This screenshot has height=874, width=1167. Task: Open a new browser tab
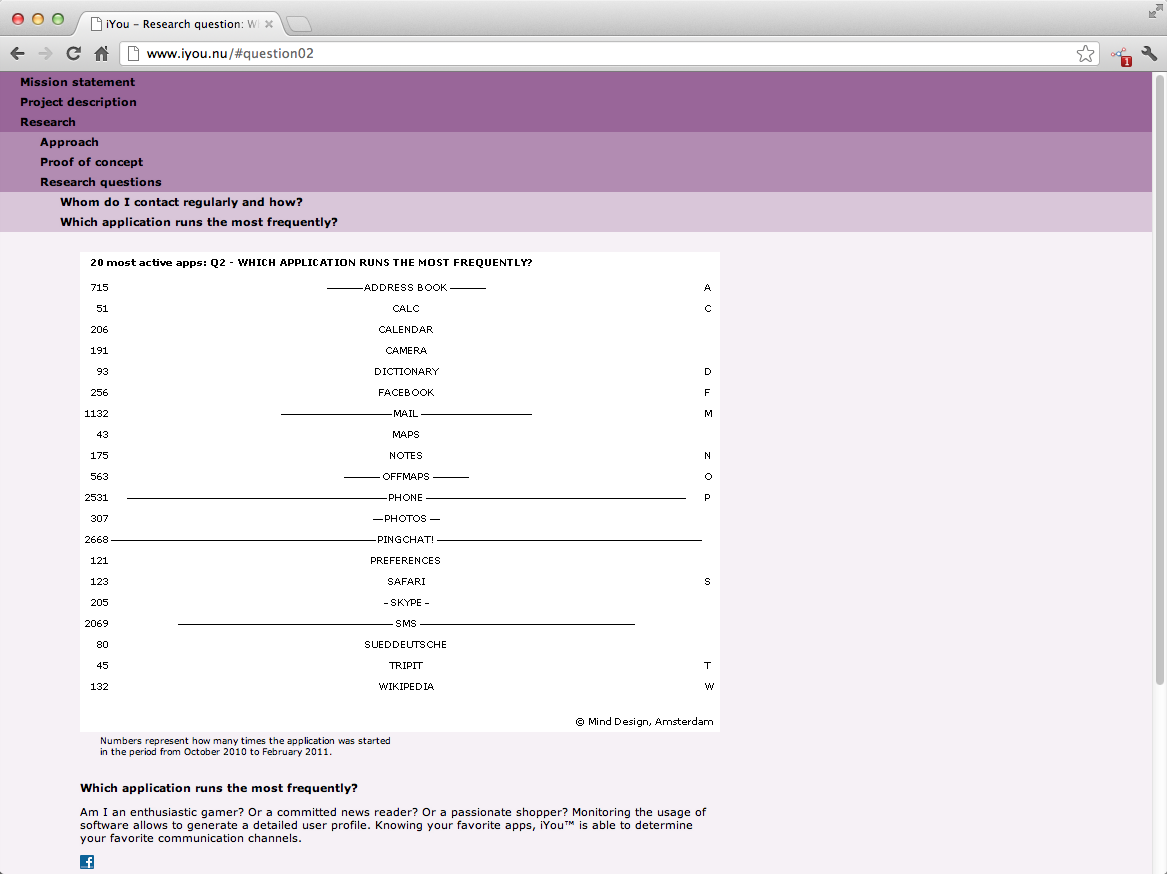point(299,24)
